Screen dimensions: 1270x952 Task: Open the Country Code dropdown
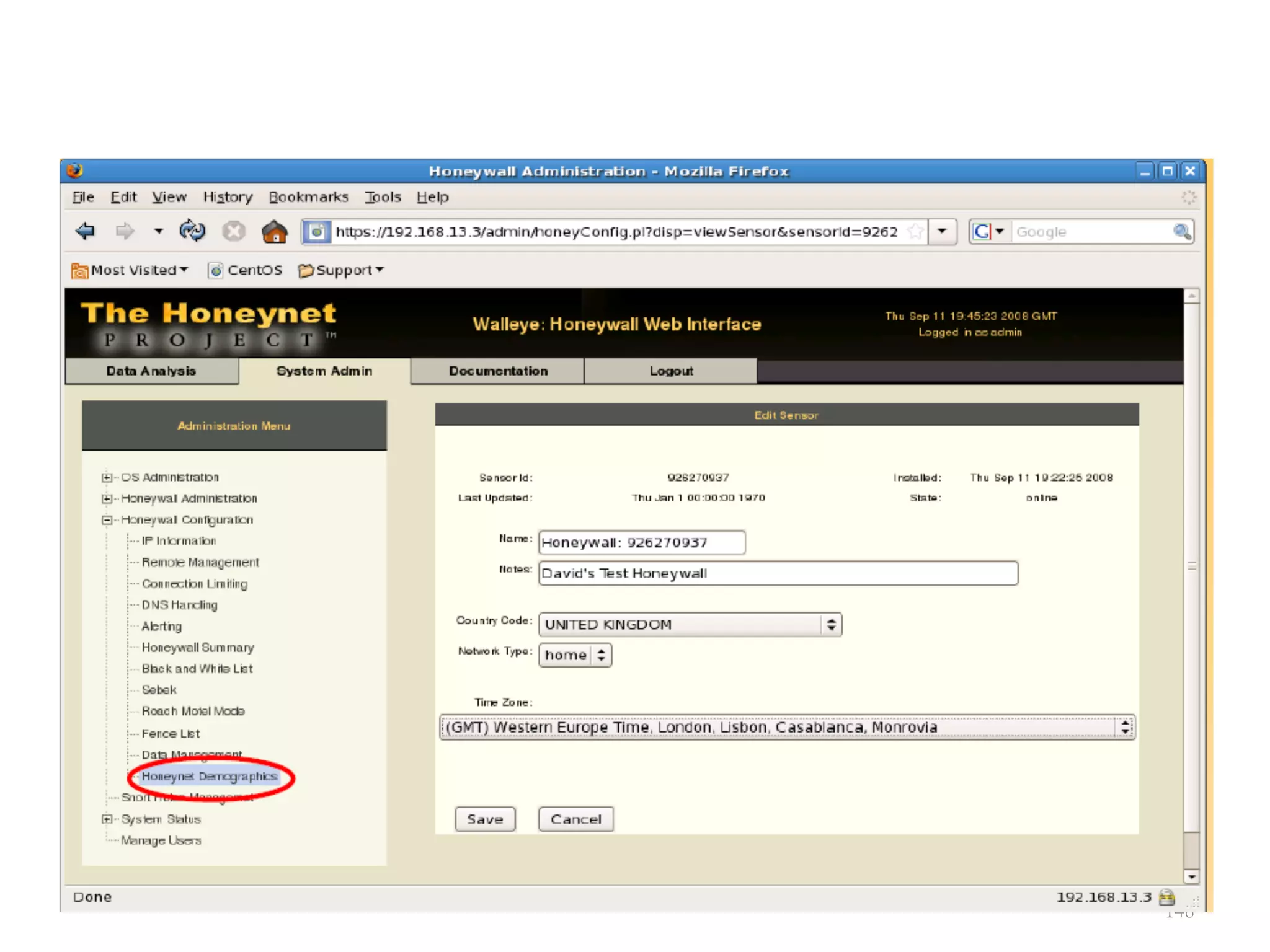(690, 624)
